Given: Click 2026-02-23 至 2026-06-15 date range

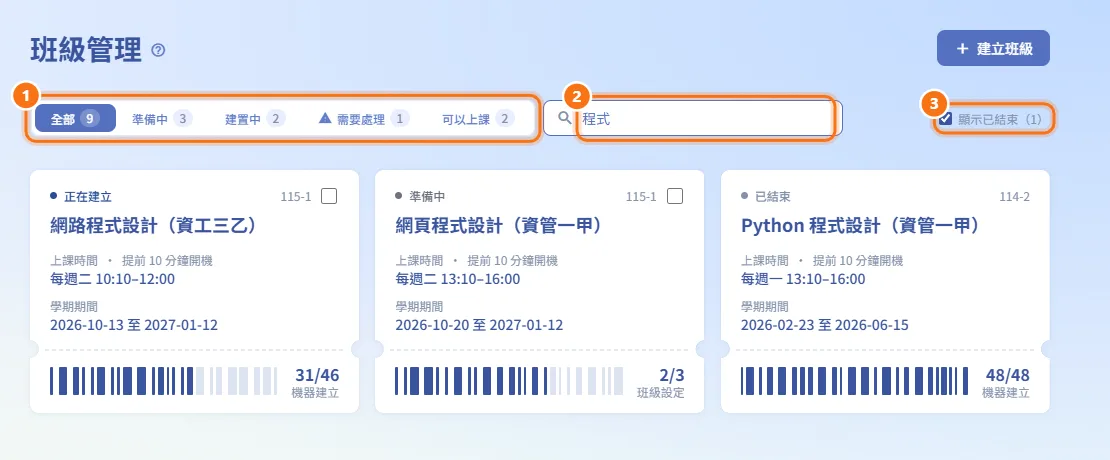Looking at the screenshot, I should [x=825, y=325].
